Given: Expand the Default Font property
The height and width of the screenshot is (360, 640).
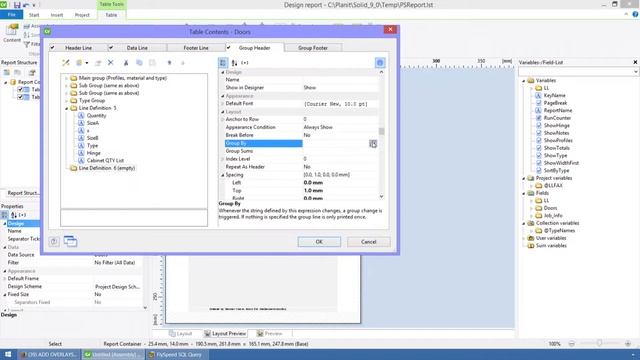Looking at the screenshot, I should pos(223,104).
